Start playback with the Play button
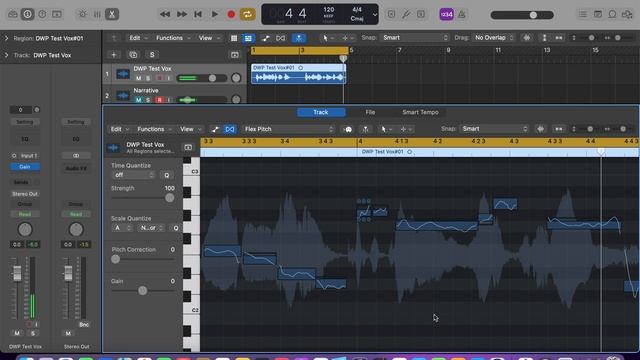 pos(214,14)
